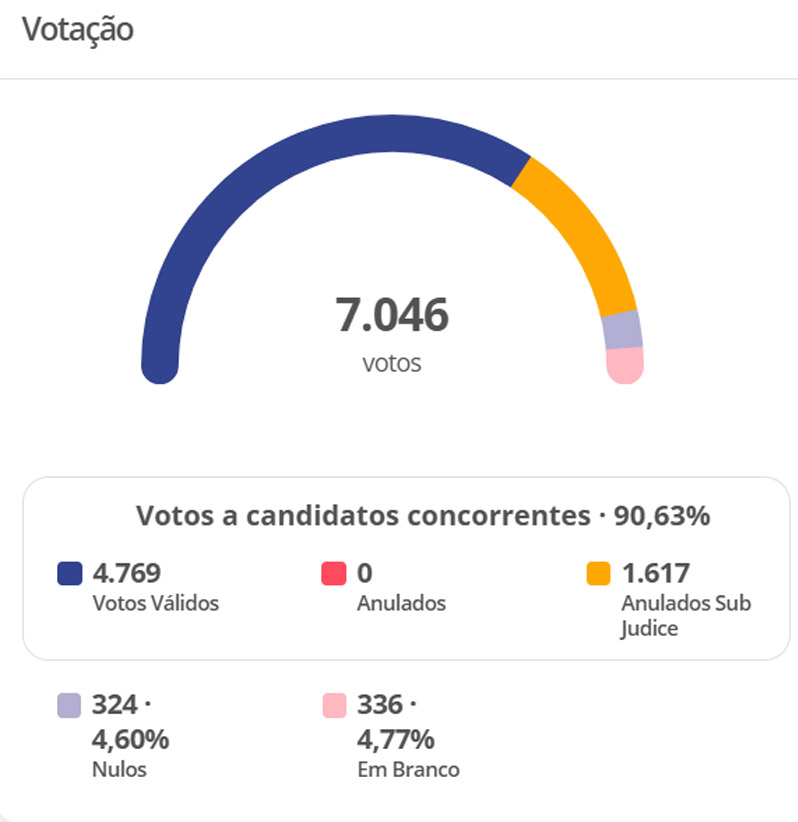The width and height of the screenshot is (798, 822).
Task: Click the lavender gauge arc segment
Action: (x=622, y=330)
